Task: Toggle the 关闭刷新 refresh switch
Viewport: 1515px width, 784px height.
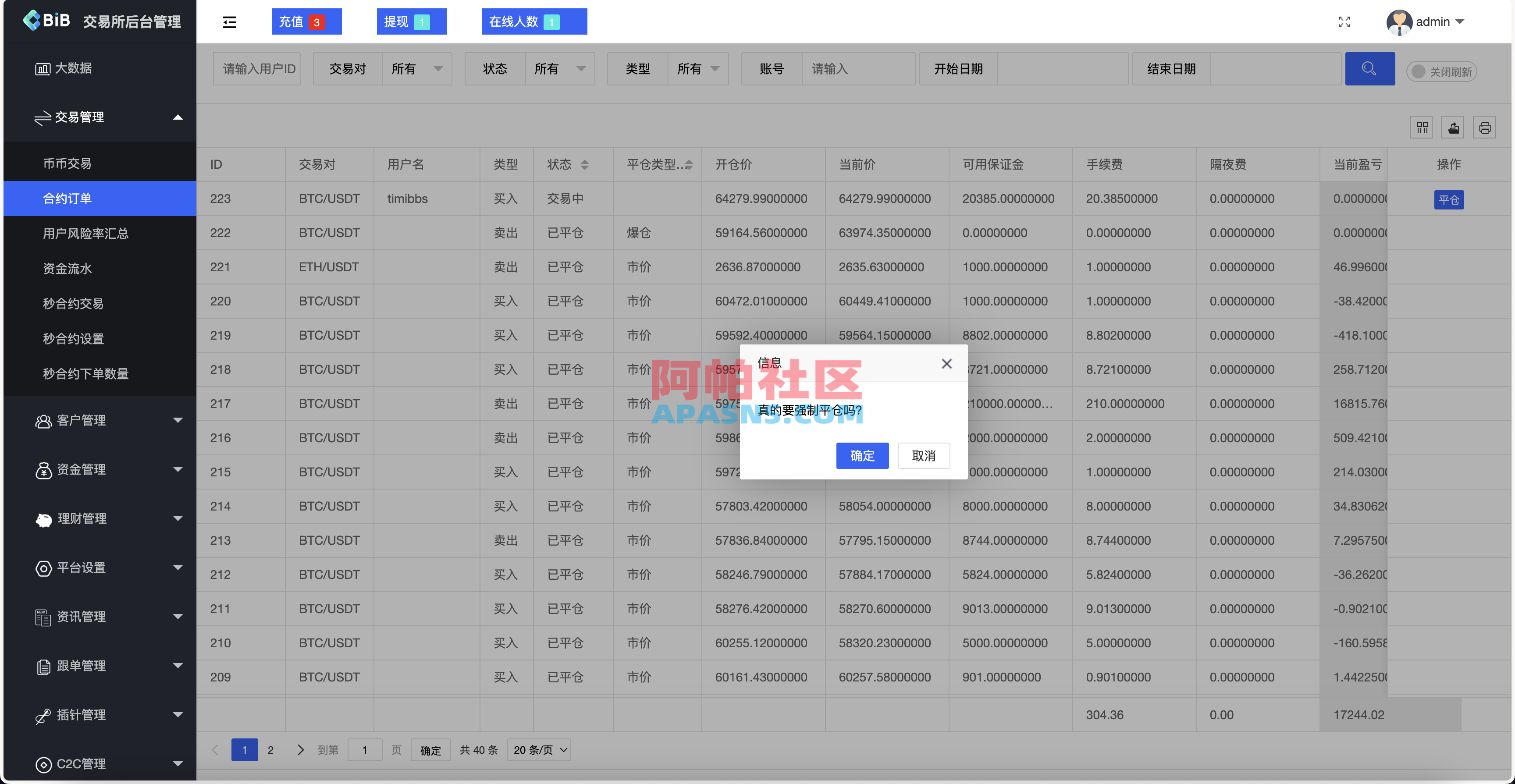Action: pos(1440,71)
